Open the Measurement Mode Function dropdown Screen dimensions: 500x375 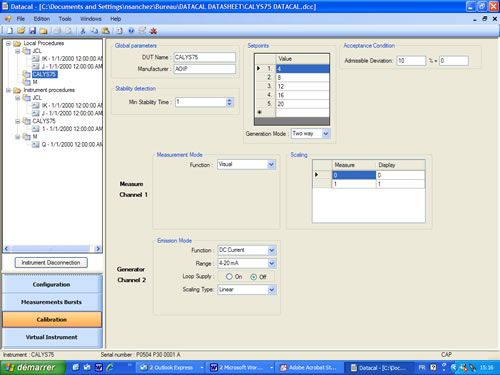[x=271, y=164]
